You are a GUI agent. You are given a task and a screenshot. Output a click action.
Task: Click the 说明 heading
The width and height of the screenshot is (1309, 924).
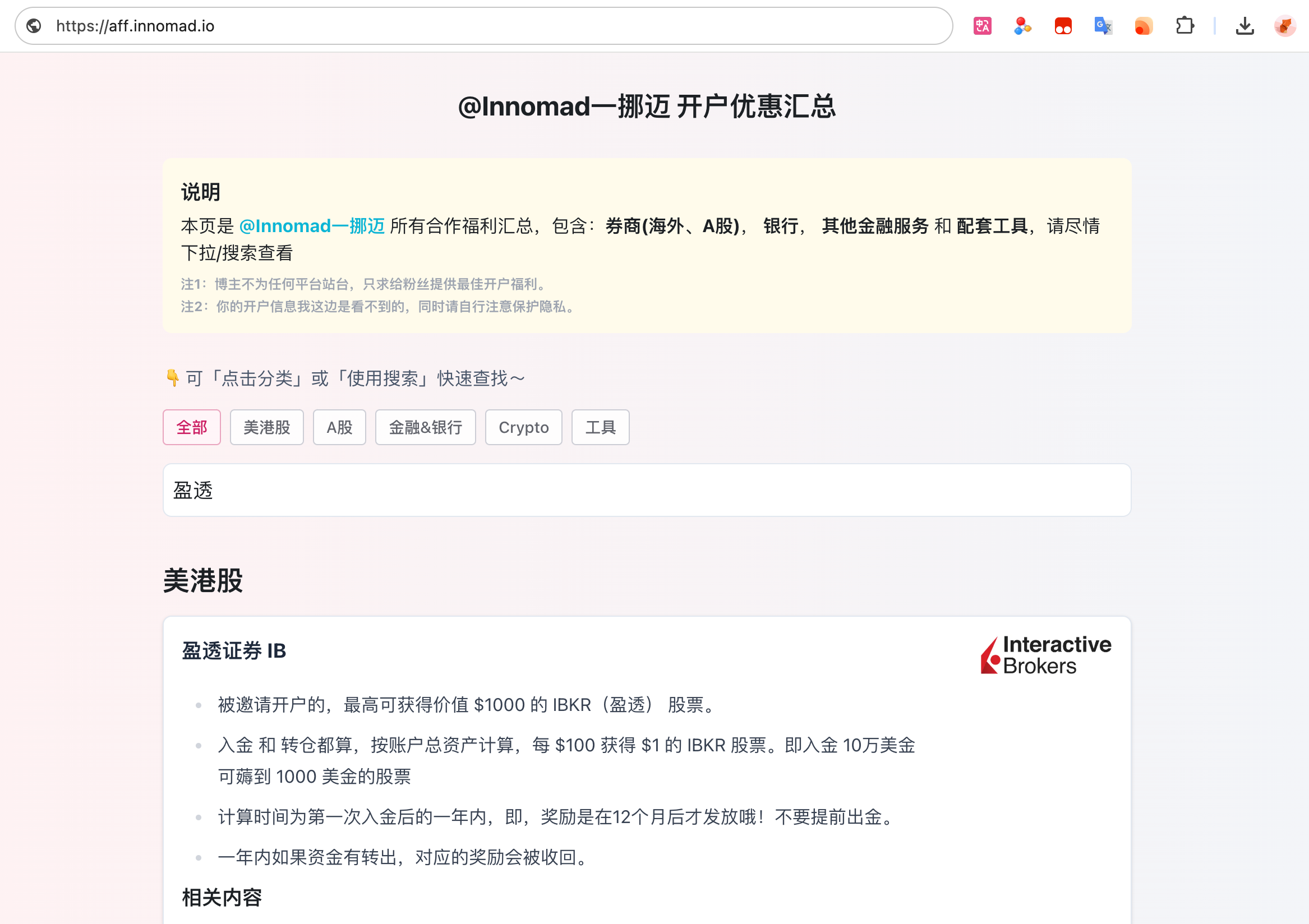(201, 192)
